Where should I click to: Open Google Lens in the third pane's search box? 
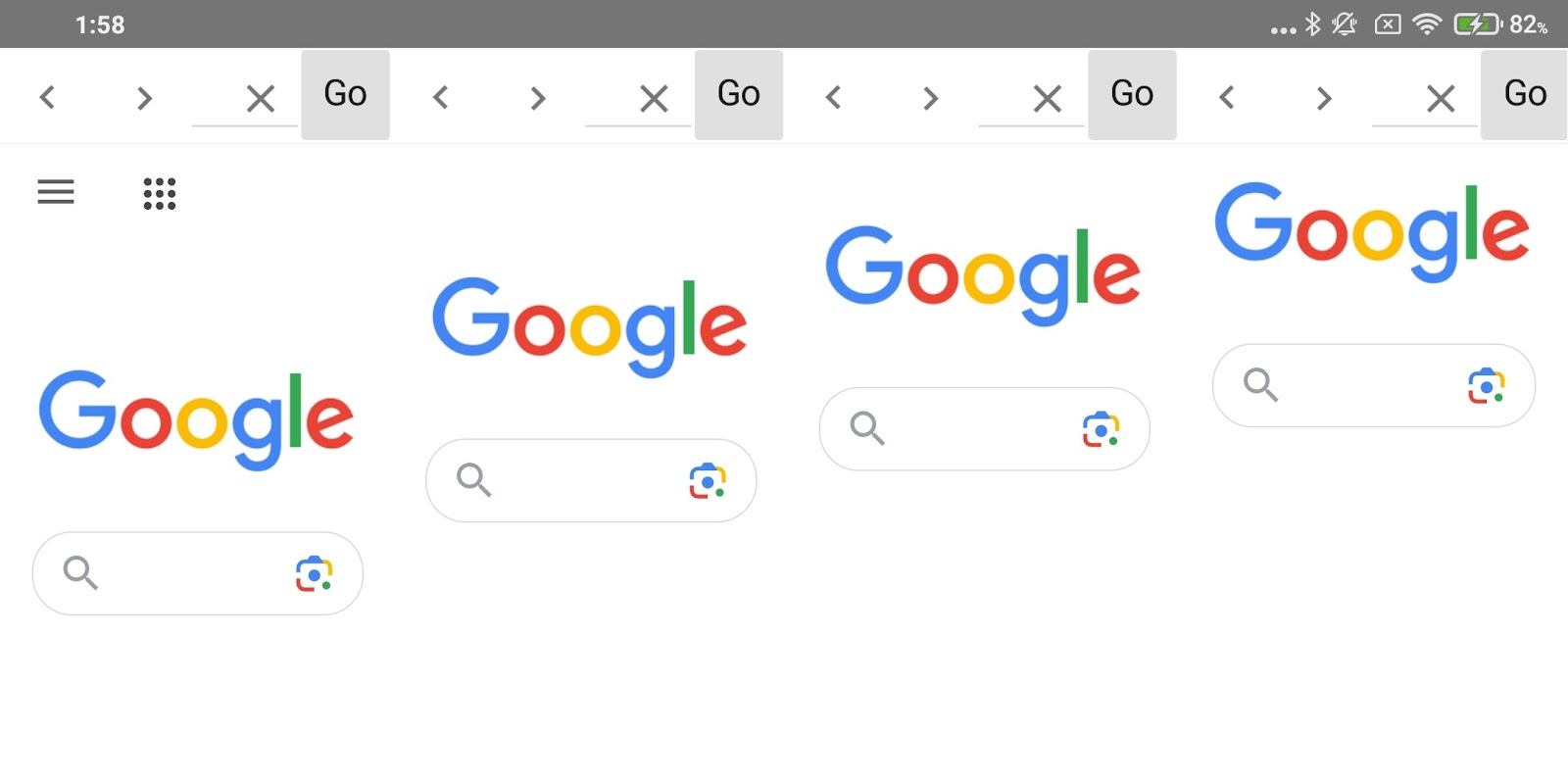[x=1101, y=429]
